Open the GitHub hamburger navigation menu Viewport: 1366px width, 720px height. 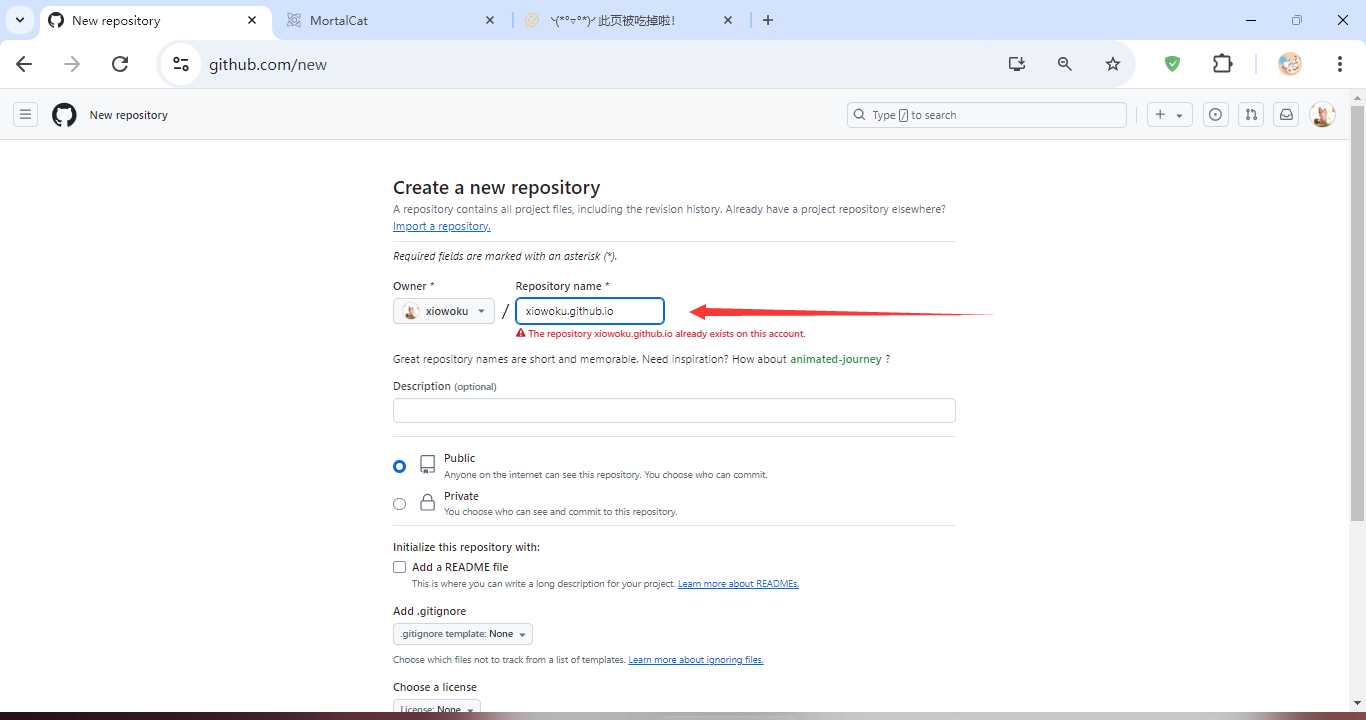coord(25,115)
